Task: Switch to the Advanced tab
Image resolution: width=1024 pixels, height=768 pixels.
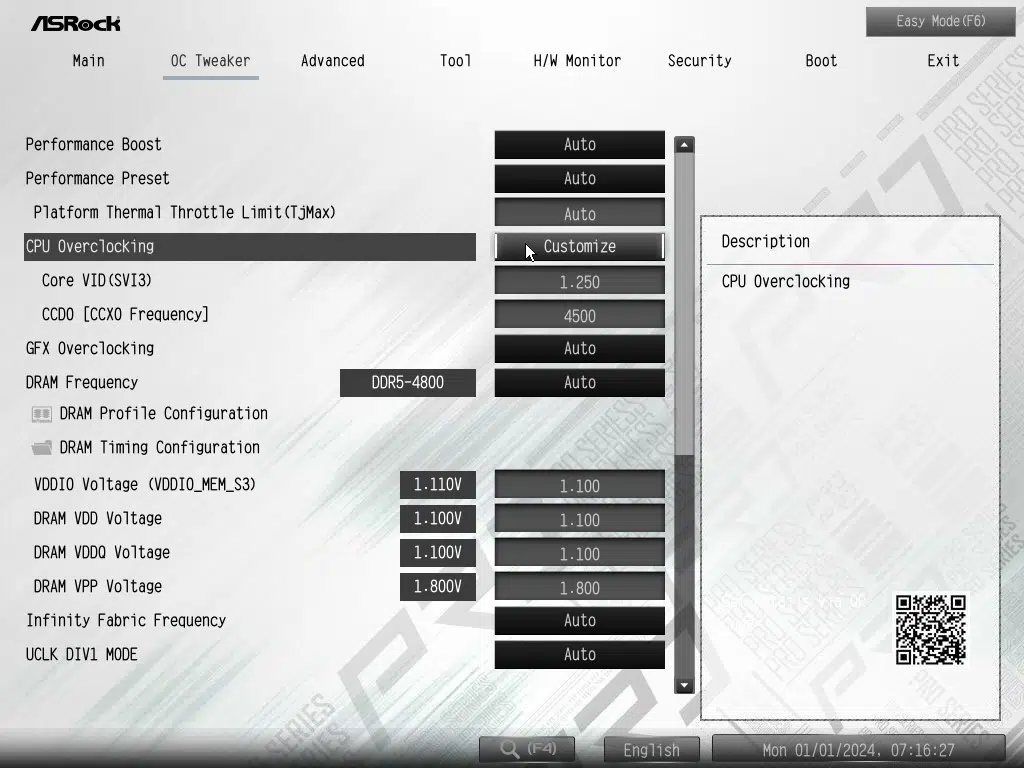Action: click(332, 61)
